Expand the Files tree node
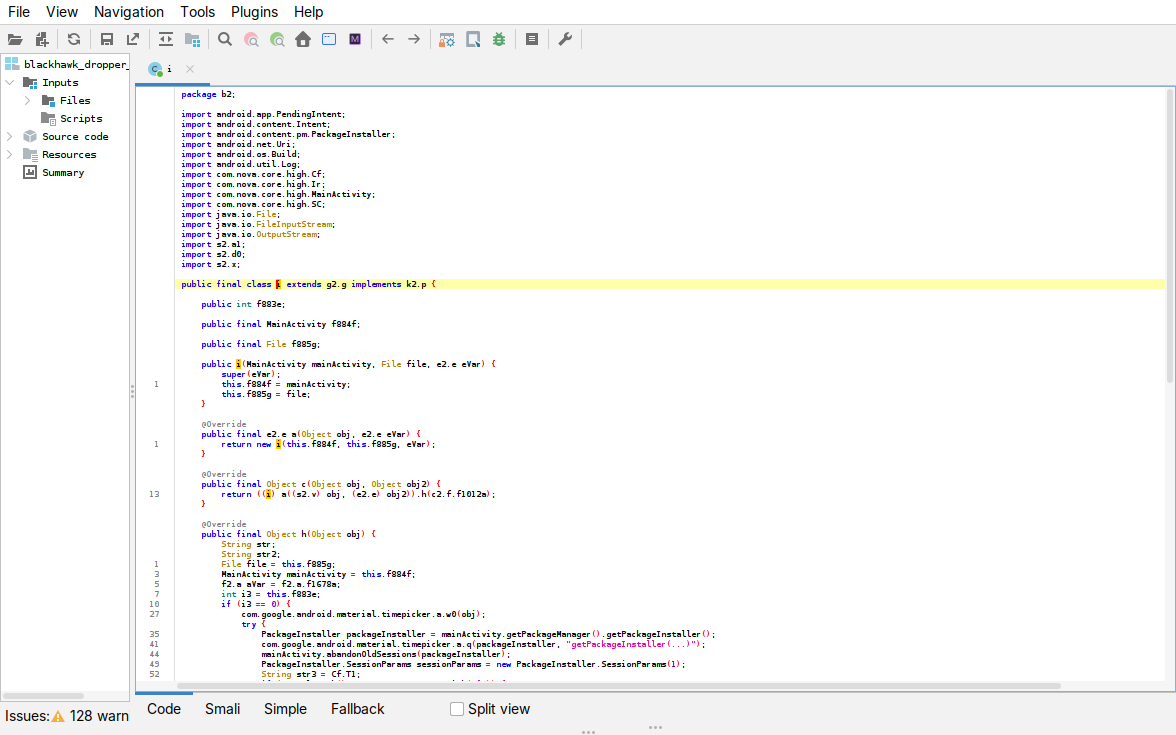 tap(28, 100)
